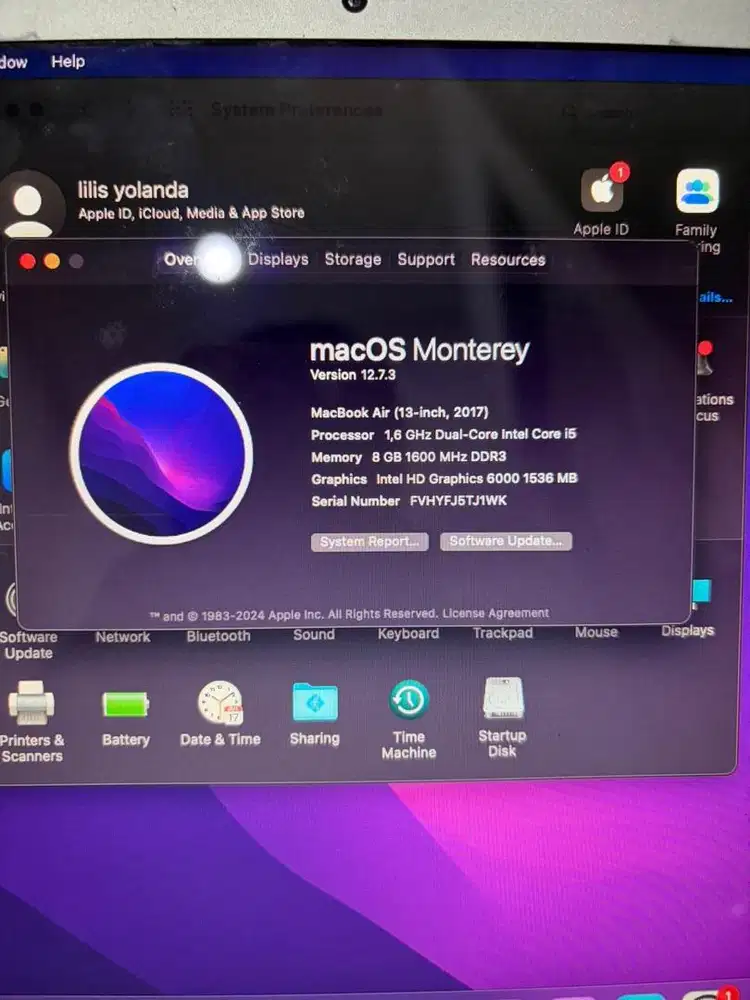Open Time Machine preferences
This screenshot has width=750, height=1000.
[409, 700]
